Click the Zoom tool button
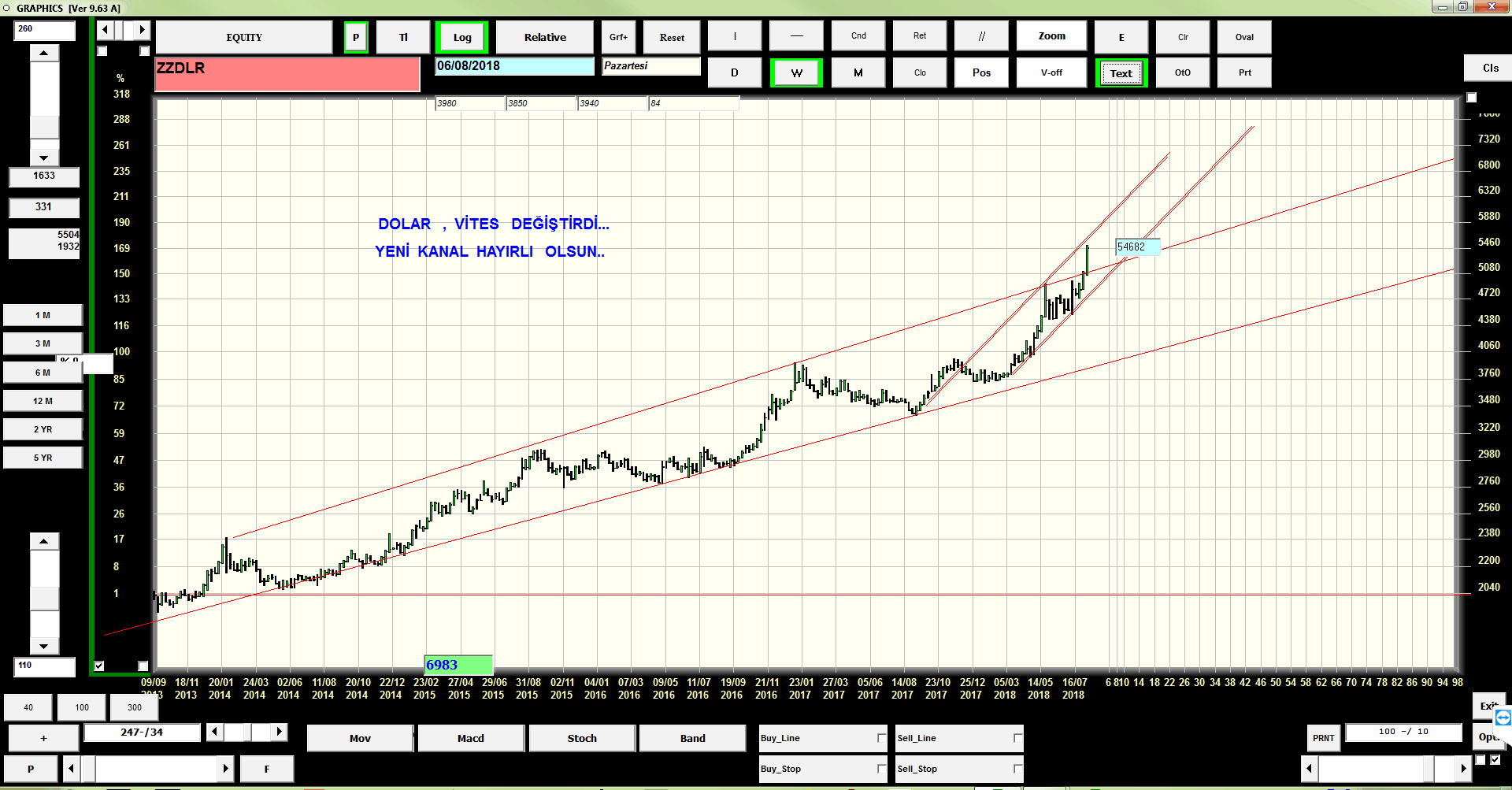 (x=1051, y=36)
